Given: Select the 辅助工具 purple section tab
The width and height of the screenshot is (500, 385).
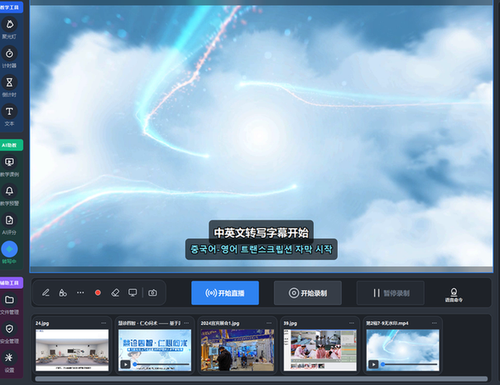Looking at the screenshot, I should click(10, 283).
